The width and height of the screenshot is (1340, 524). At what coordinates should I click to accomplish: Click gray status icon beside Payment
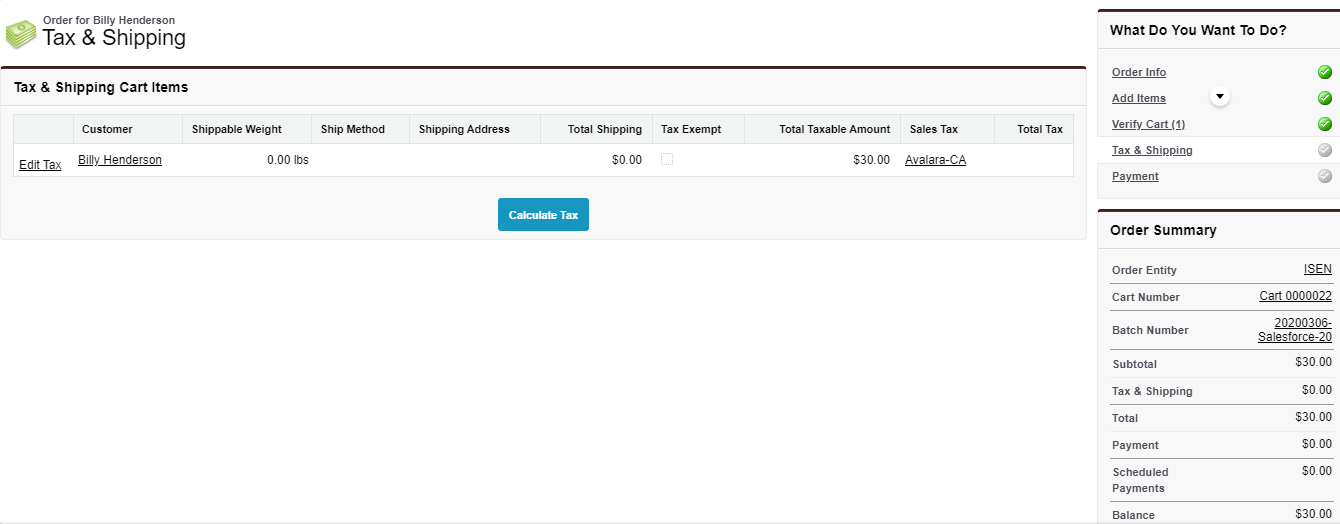click(1324, 176)
